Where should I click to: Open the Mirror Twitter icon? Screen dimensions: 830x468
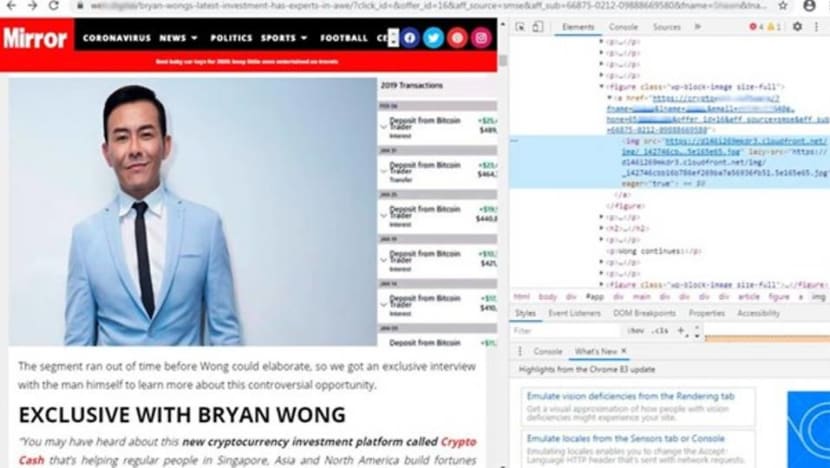[x=434, y=38]
